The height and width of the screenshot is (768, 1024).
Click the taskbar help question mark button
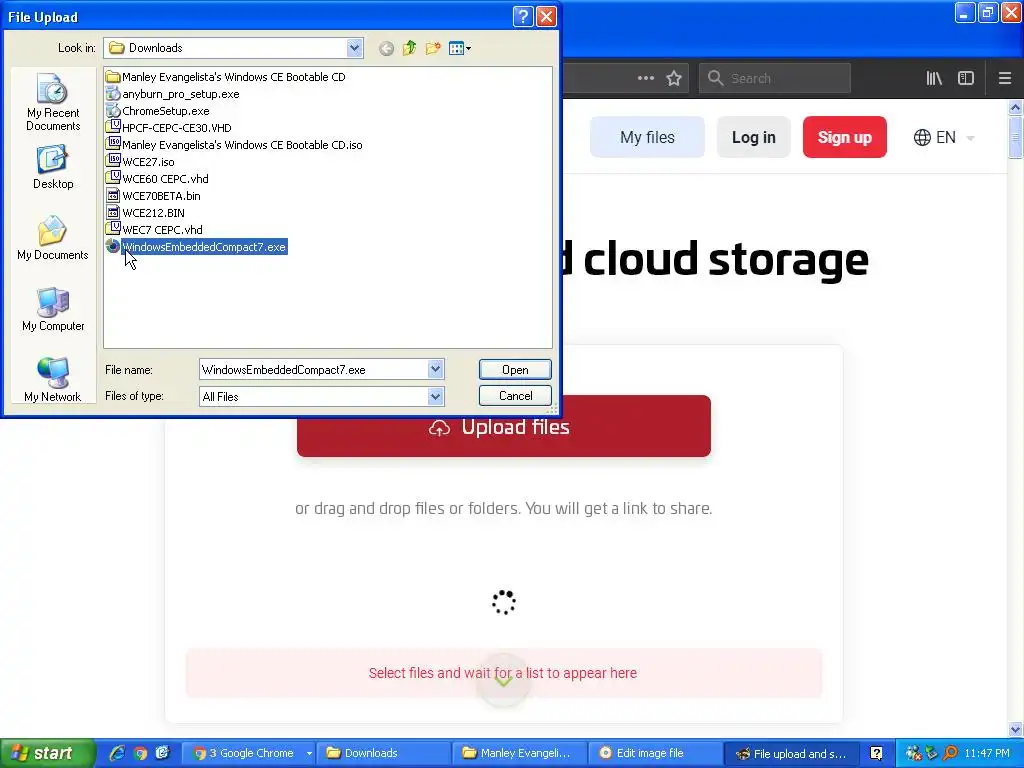click(x=876, y=754)
